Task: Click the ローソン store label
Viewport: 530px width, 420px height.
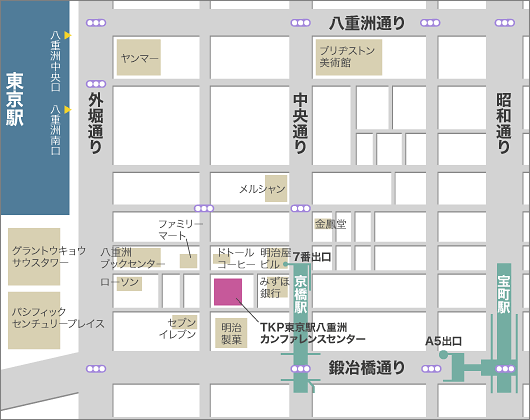Action: point(120,282)
